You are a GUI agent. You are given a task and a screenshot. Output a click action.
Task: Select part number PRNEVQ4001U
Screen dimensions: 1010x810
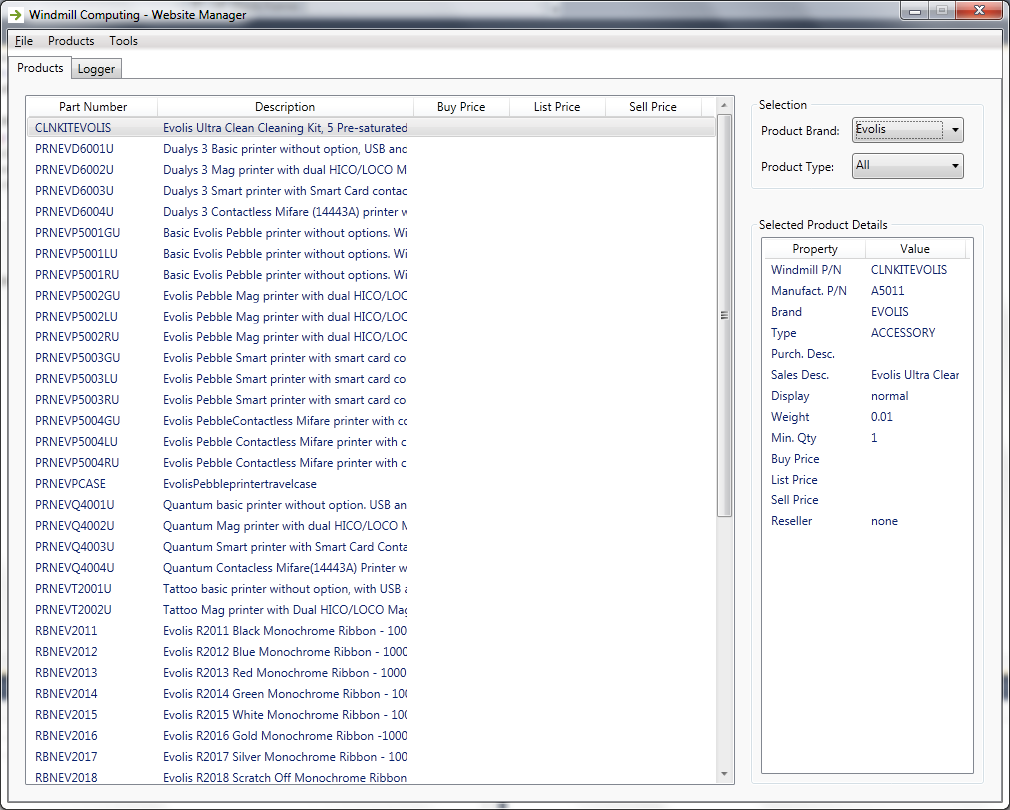click(75, 505)
